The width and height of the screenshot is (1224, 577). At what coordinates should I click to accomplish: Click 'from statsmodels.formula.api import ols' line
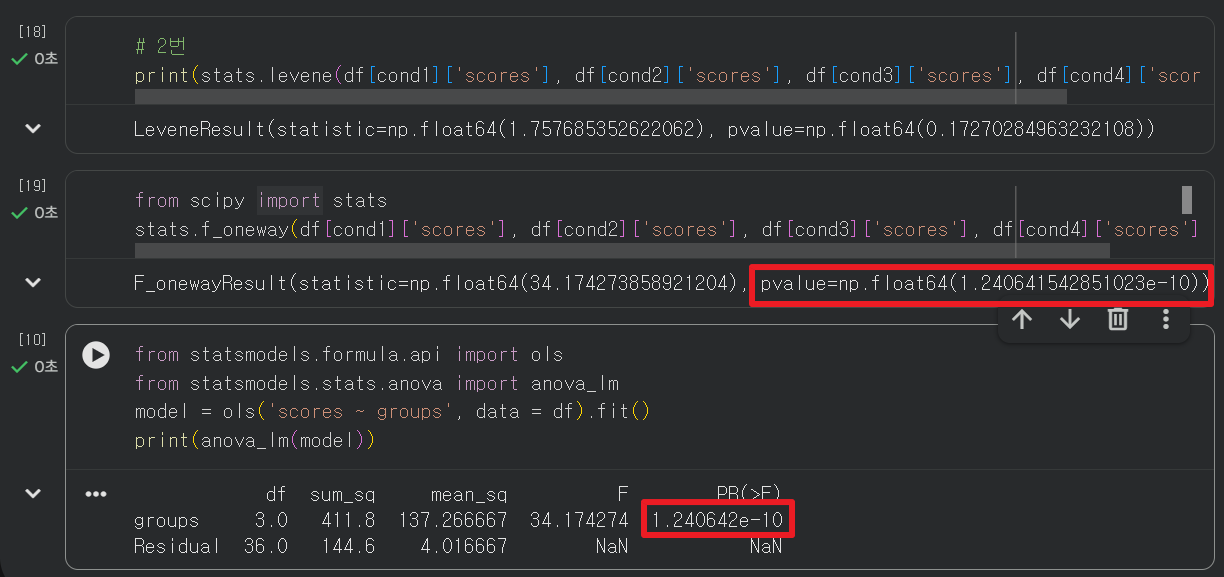point(349,355)
